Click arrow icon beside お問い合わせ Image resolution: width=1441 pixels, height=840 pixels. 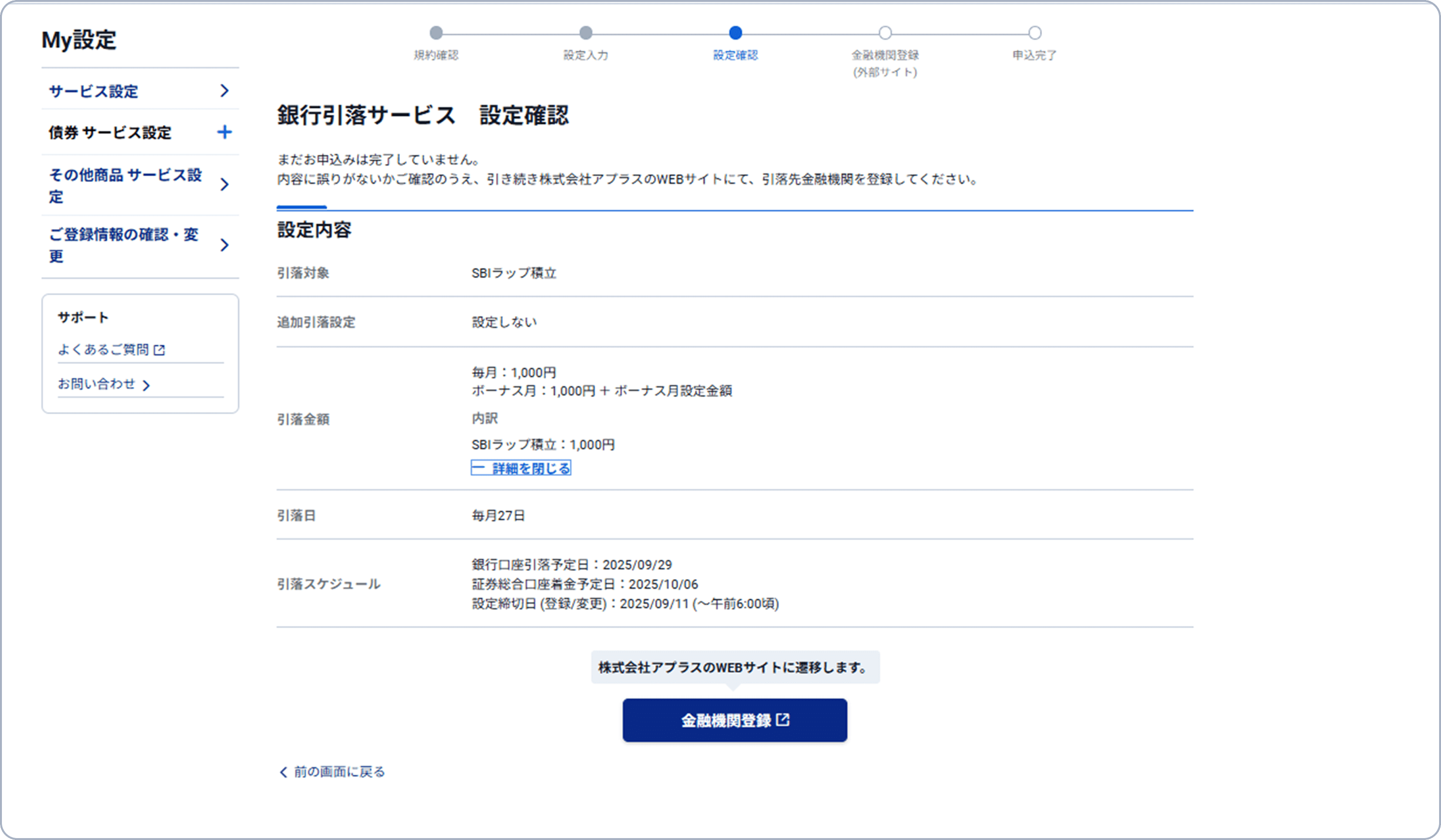click(147, 386)
